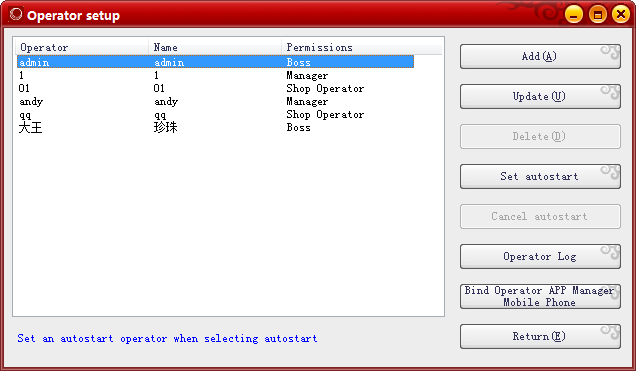Click Boss permission in 大王 row
636x371 pixels.
[299, 127]
